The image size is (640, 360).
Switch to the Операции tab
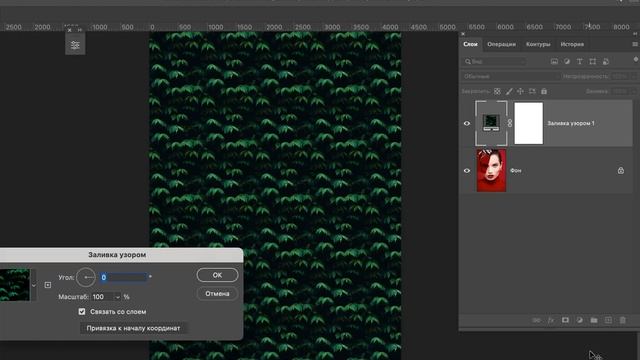501,44
